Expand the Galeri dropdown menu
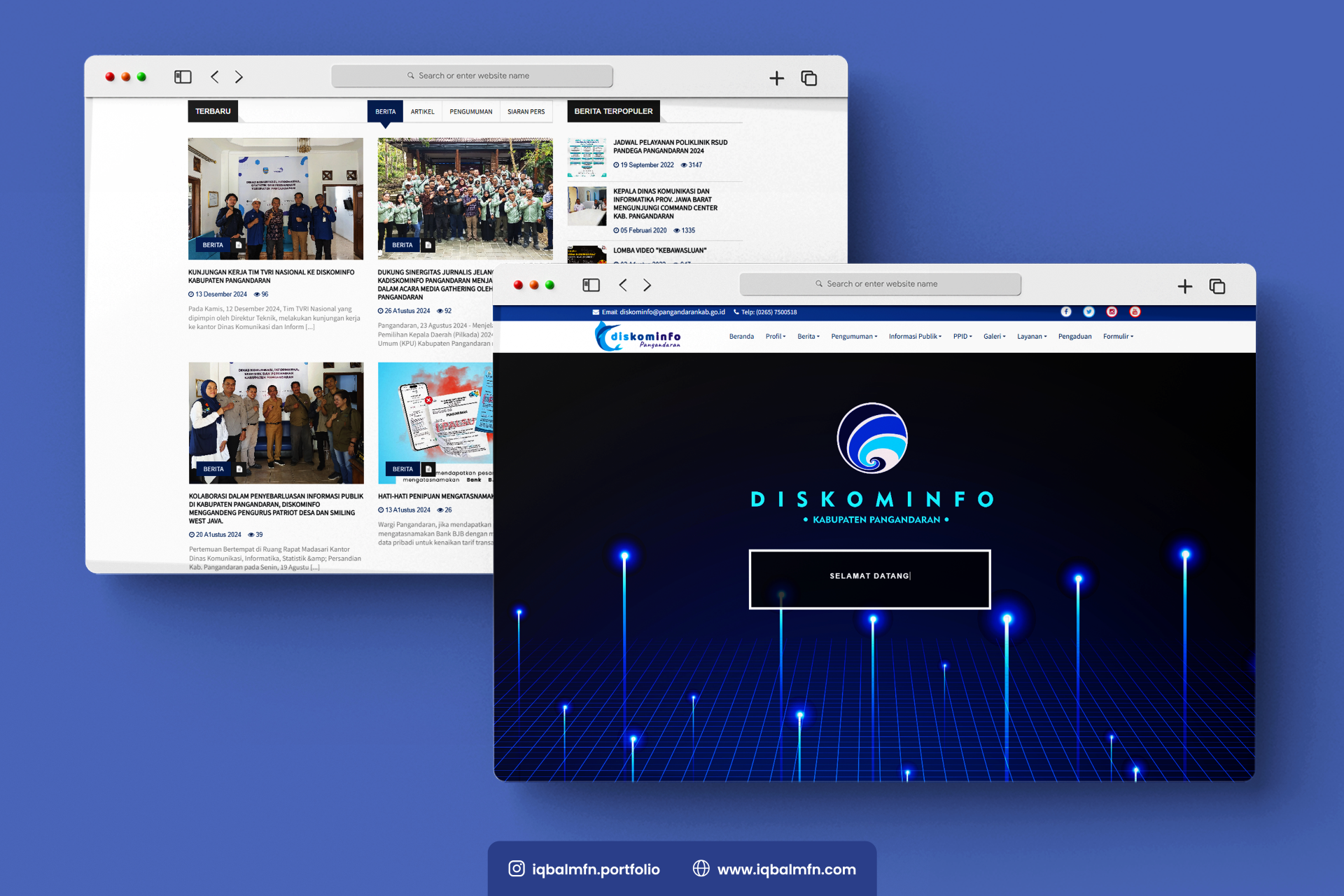 [x=994, y=337]
